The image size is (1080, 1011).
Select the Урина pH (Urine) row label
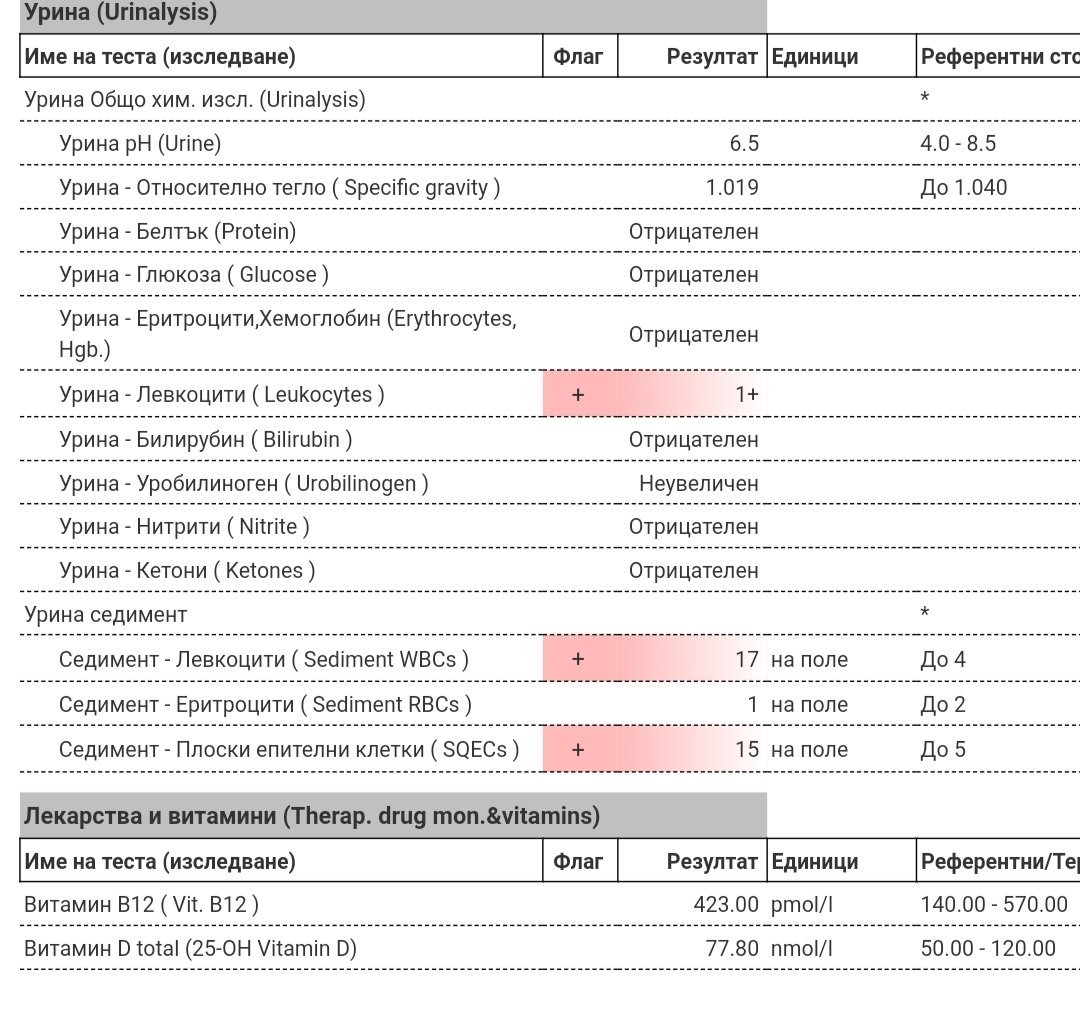(x=140, y=143)
